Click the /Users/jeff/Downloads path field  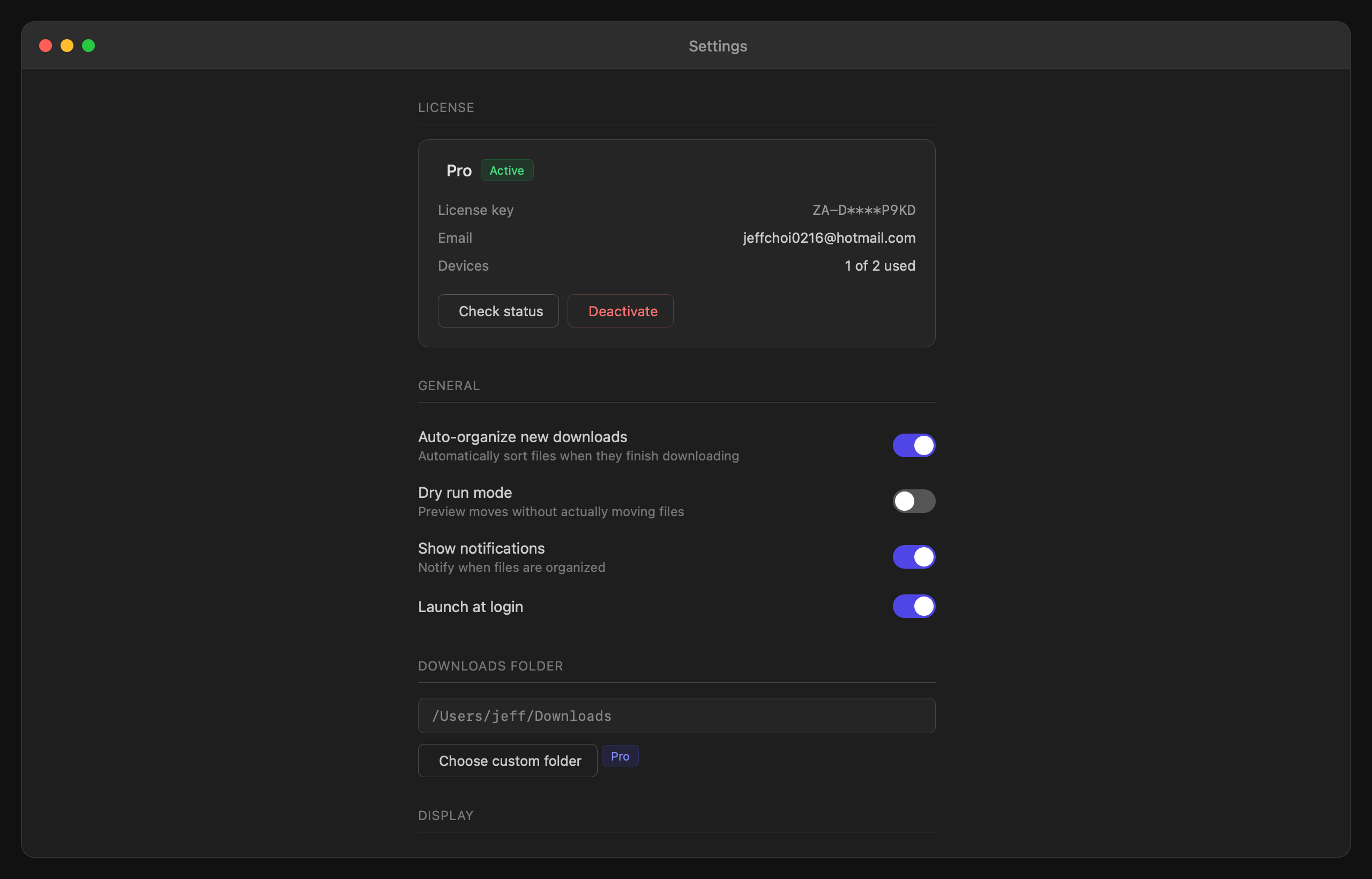[x=676, y=716]
